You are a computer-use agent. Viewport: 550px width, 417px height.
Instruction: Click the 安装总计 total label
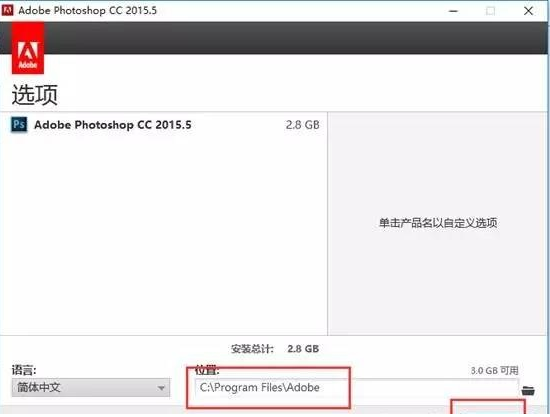point(252,349)
